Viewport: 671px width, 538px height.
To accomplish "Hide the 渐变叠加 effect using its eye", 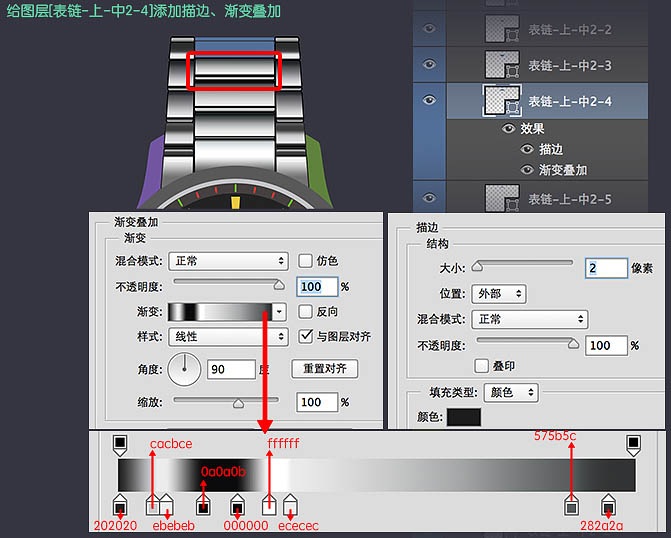I will click(x=527, y=170).
